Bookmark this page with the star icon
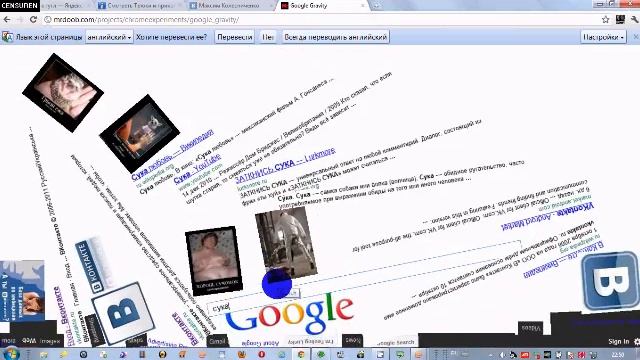This screenshot has height=360, width=640. coord(606,20)
